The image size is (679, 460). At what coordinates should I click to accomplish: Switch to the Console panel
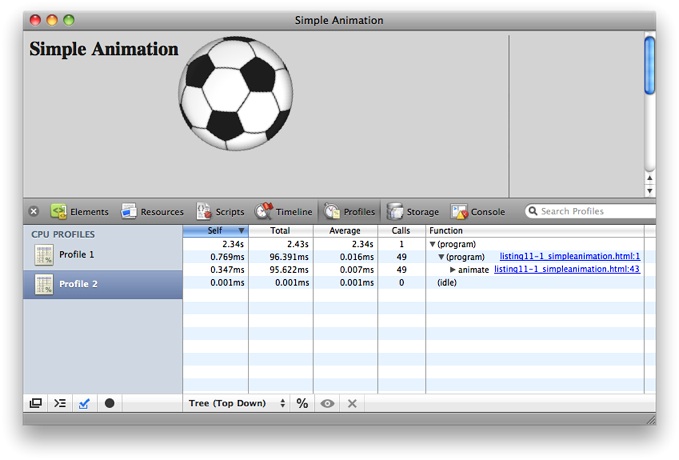coord(478,212)
